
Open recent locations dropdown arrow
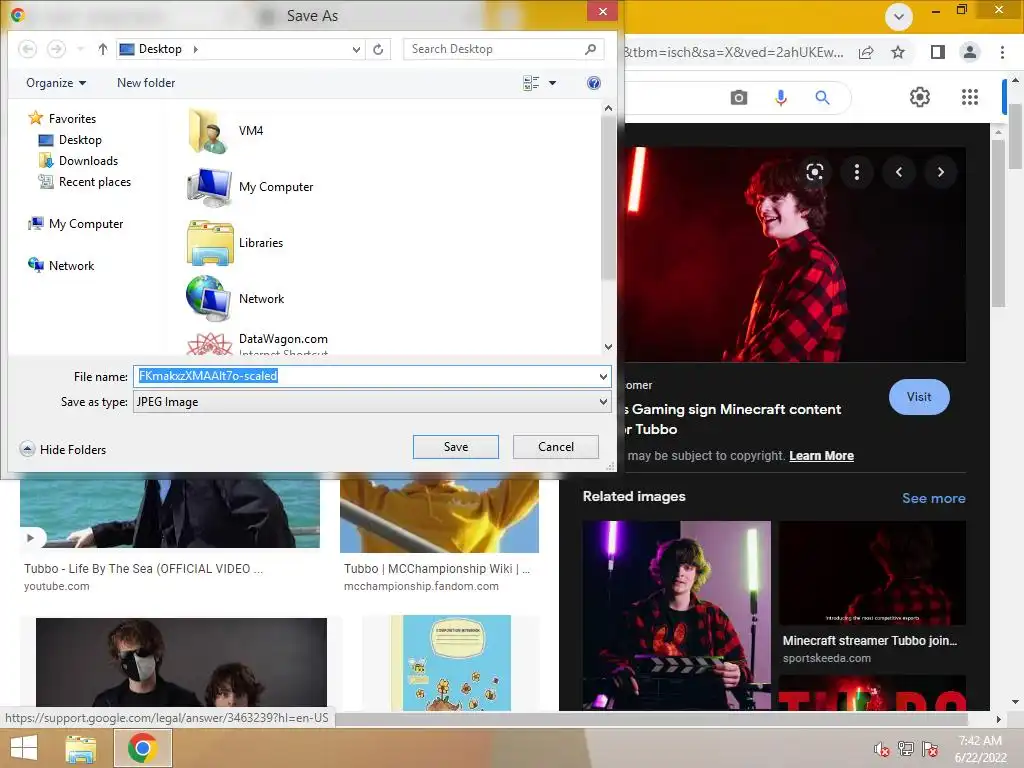(80, 49)
